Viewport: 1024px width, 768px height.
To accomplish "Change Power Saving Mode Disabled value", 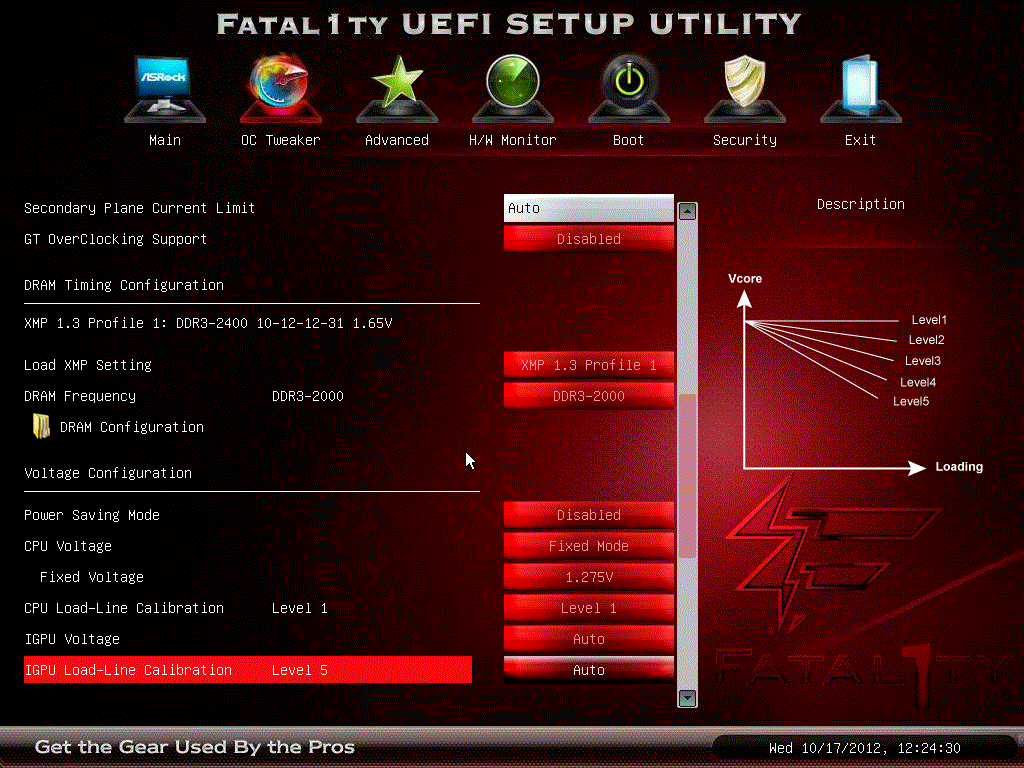I will coord(588,515).
